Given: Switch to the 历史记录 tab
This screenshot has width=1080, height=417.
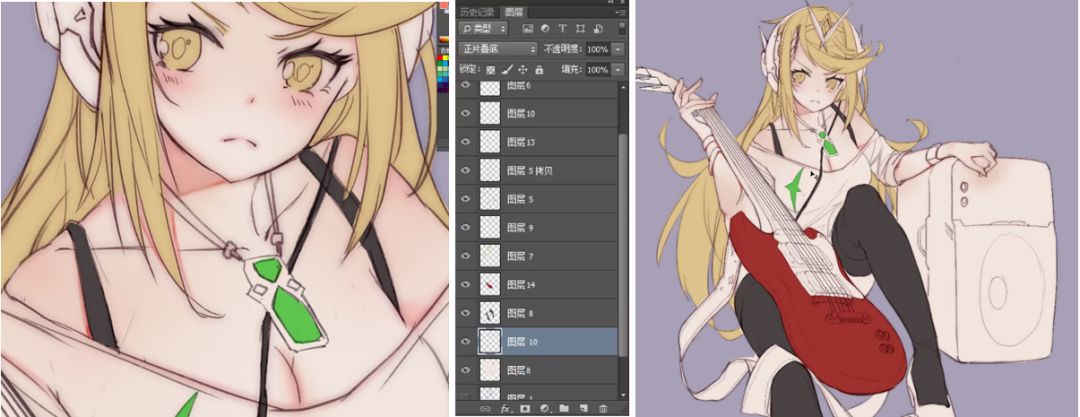Looking at the screenshot, I should tap(478, 12).
